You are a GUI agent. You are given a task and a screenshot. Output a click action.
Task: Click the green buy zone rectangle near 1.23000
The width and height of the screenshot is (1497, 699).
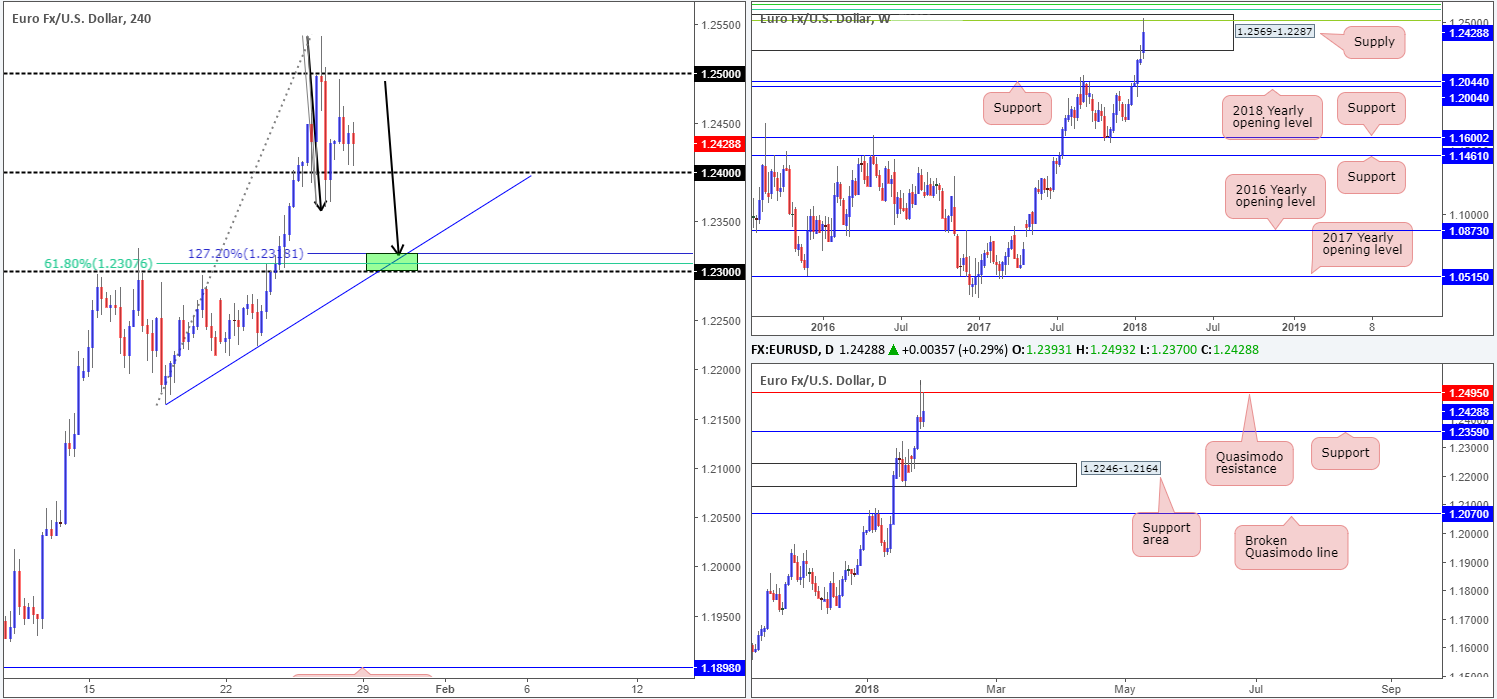pos(392,262)
